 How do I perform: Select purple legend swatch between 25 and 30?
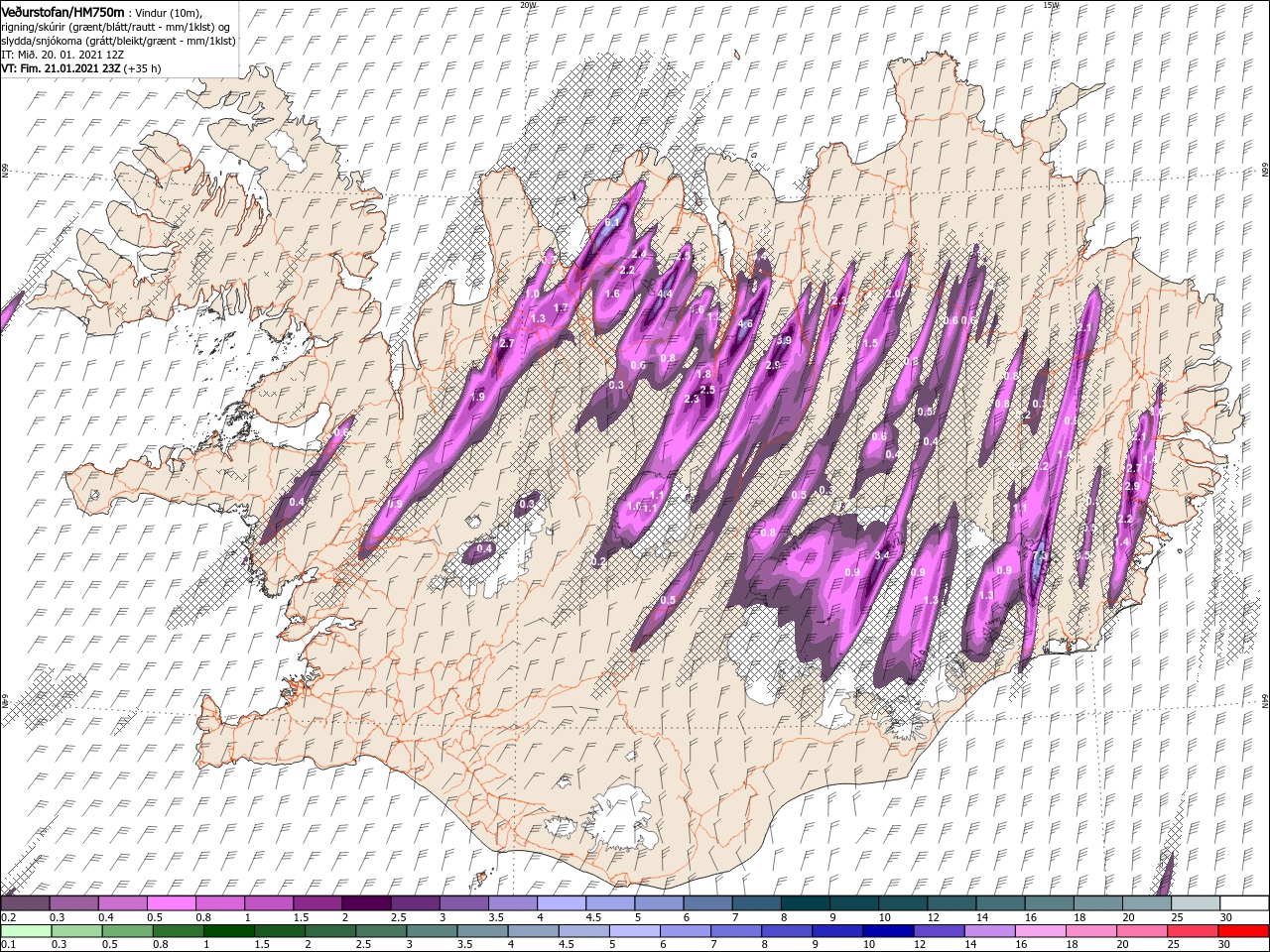click(1196, 902)
